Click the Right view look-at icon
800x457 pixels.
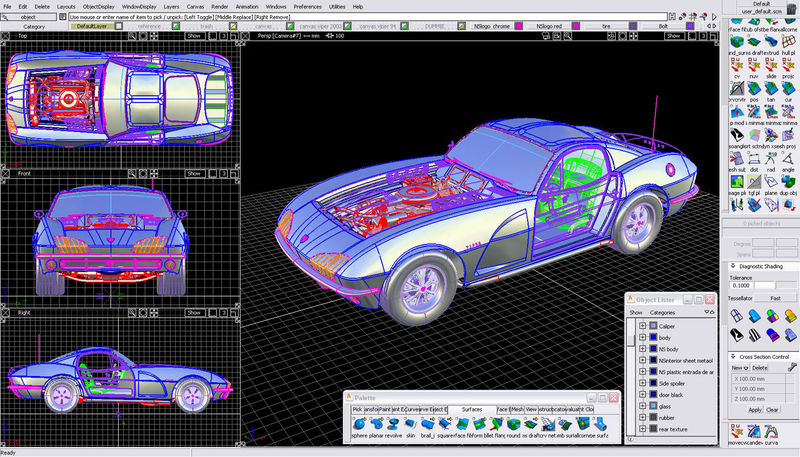point(143,312)
